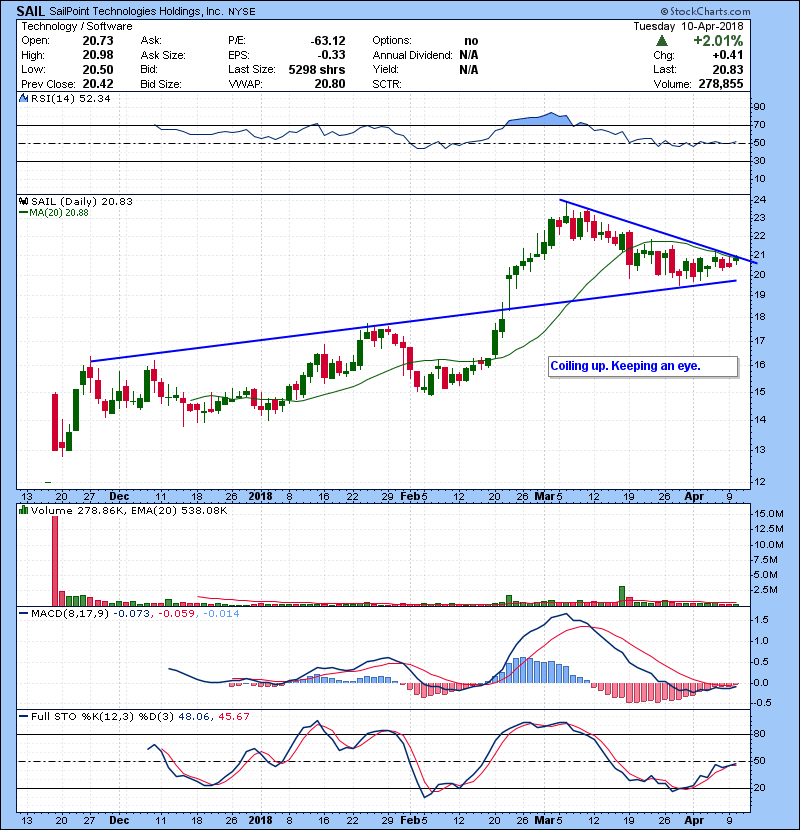Click the Dec label on the price chart axis
800x830 pixels.
tap(119, 497)
